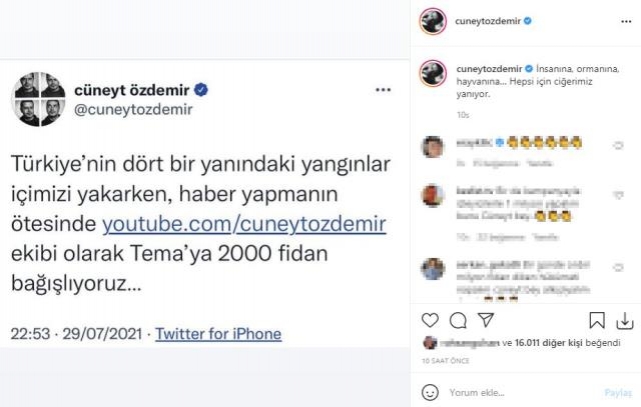Like the post with heart icon
The width and height of the screenshot is (641, 407).
[x=430, y=320]
